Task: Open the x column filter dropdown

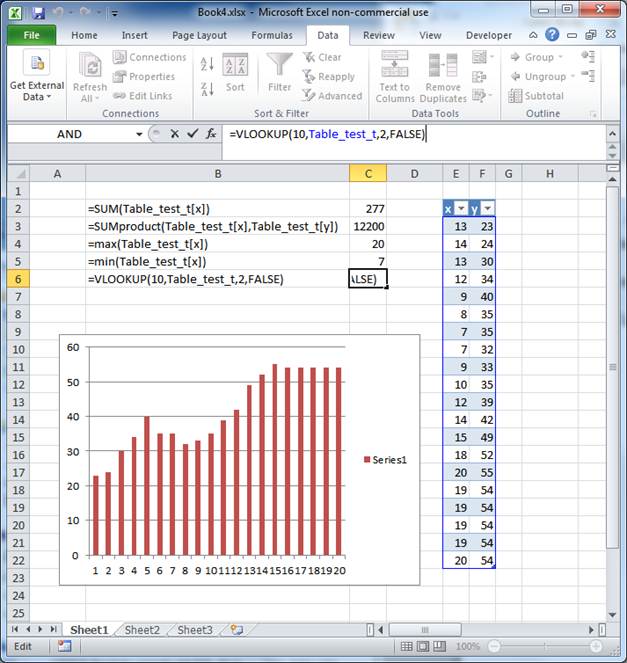Action: coord(461,208)
